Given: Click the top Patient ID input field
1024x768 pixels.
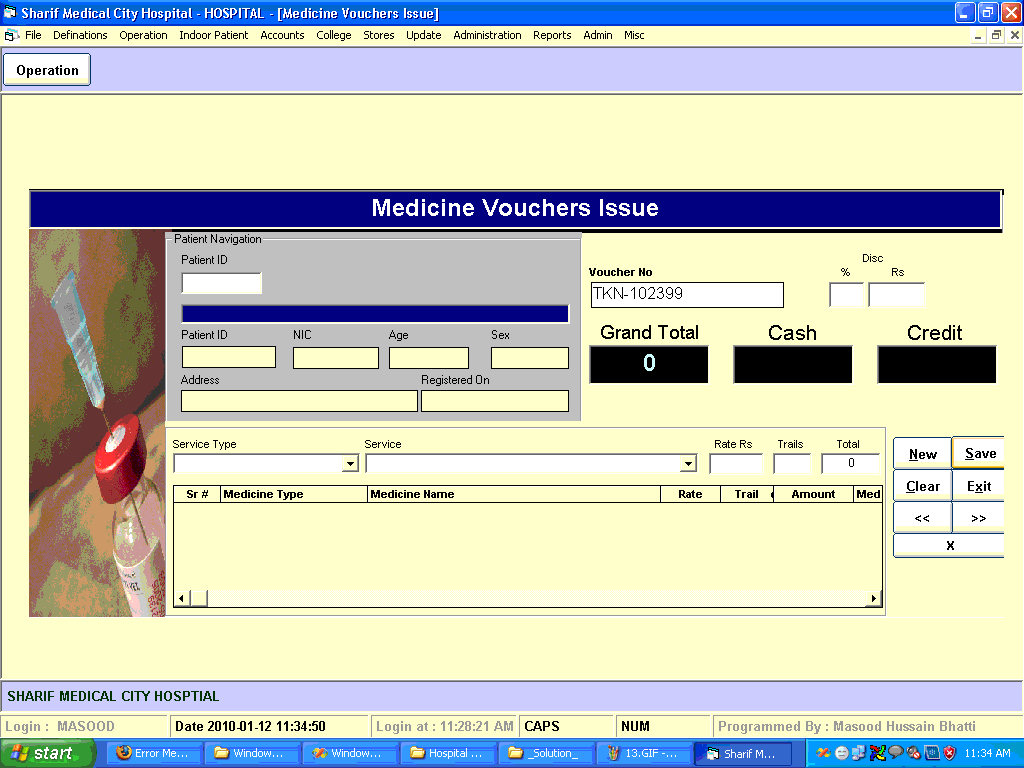Looking at the screenshot, I should point(221,283).
